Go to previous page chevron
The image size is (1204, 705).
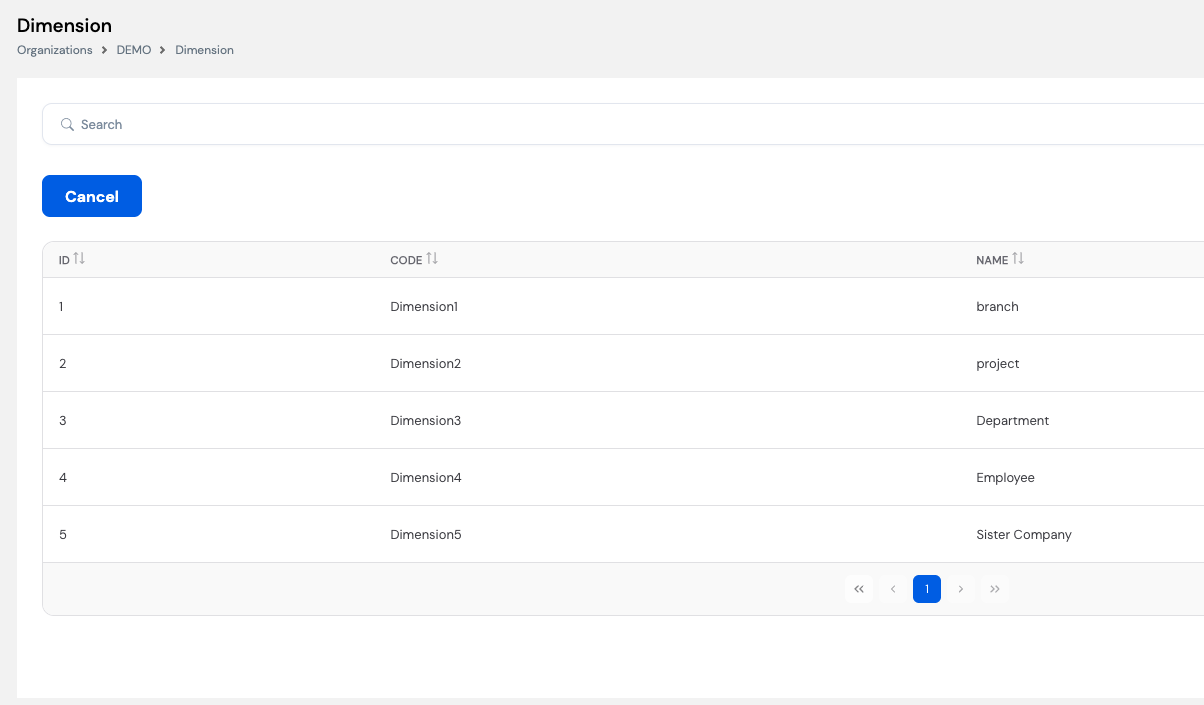893,589
